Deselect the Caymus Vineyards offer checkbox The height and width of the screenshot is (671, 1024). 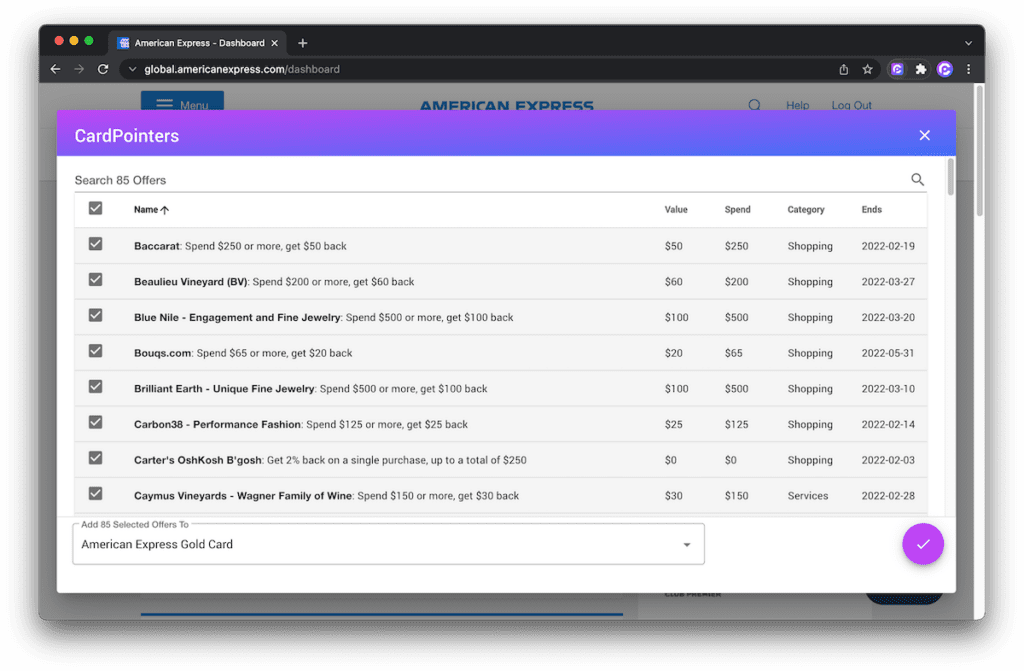[95, 494]
